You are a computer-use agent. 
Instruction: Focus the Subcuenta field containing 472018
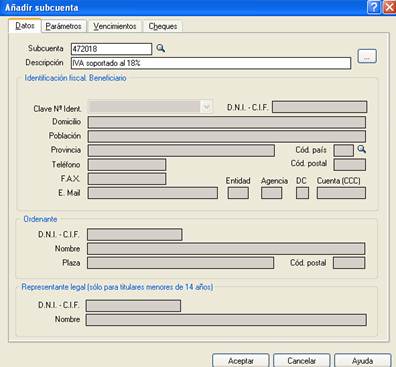coord(111,49)
